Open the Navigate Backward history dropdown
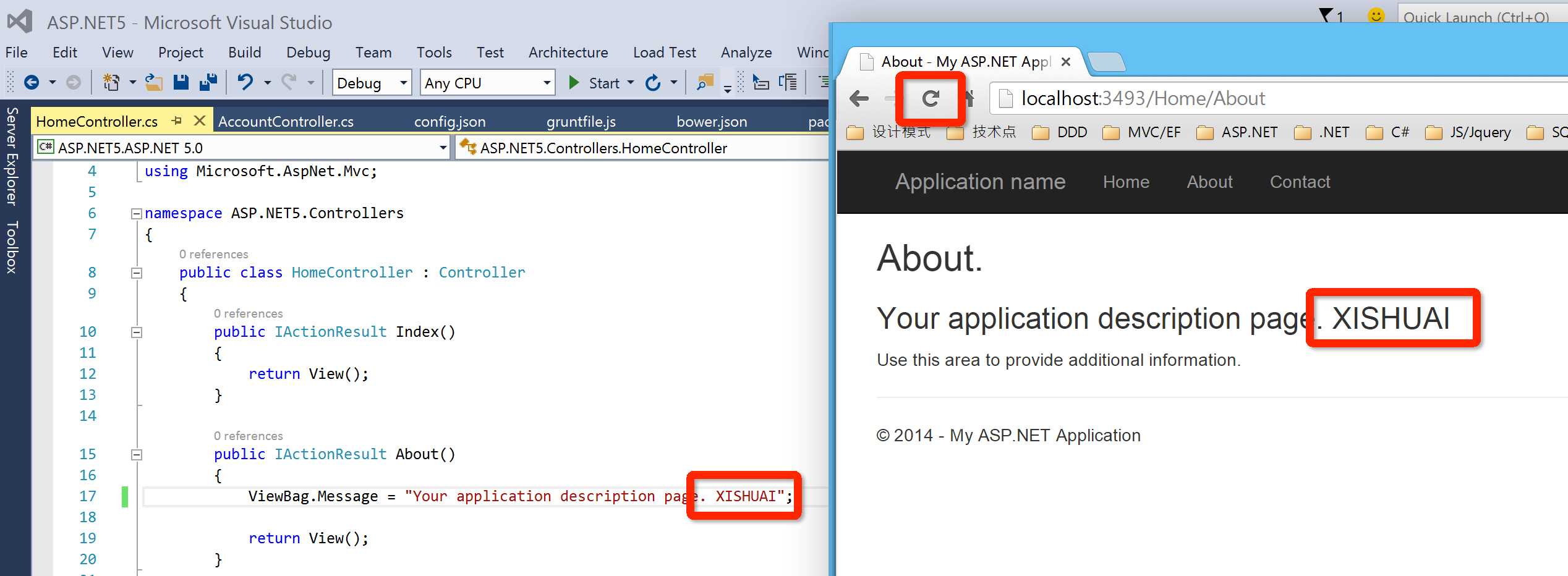The image size is (1568, 576). tap(52, 82)
